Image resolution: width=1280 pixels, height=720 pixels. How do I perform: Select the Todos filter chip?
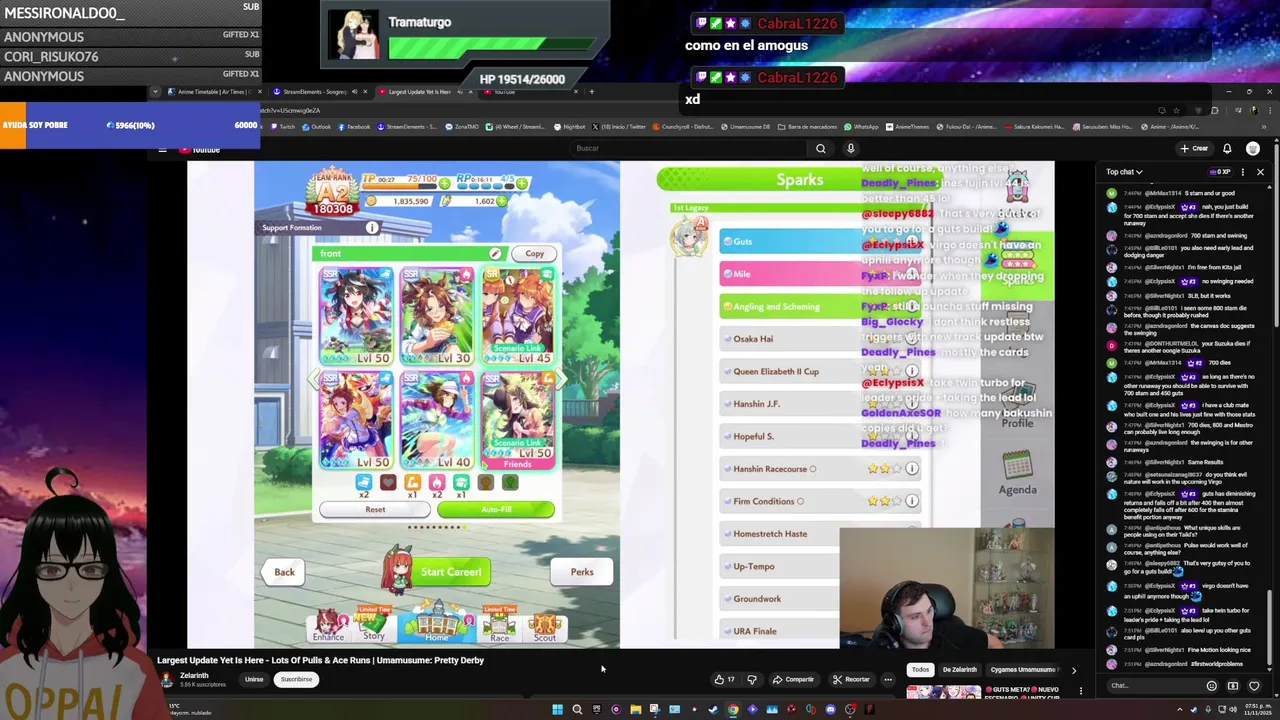[x=920, y=669]
